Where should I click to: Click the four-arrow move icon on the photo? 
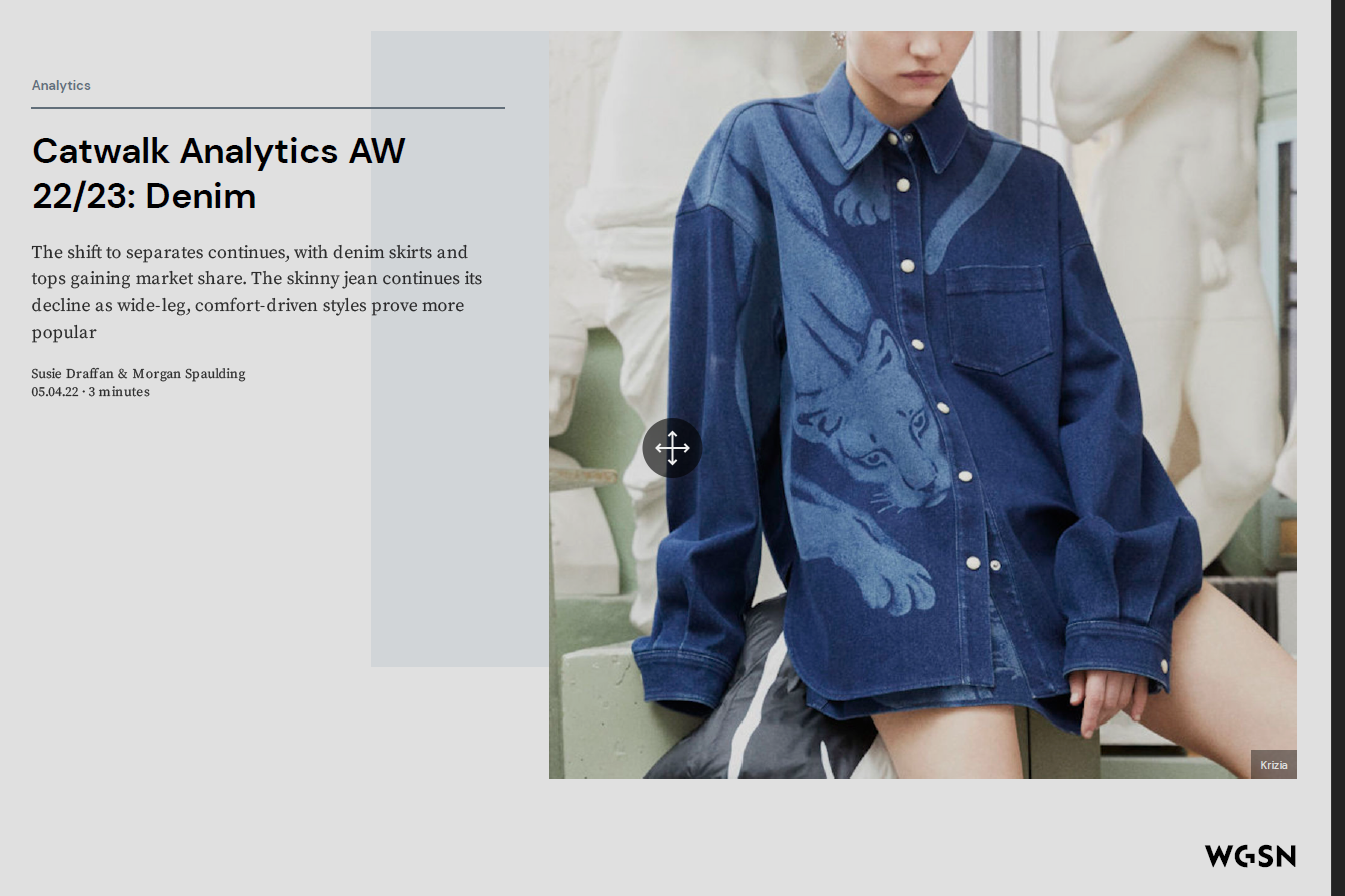pyautogui.click(x=672, y=448)
